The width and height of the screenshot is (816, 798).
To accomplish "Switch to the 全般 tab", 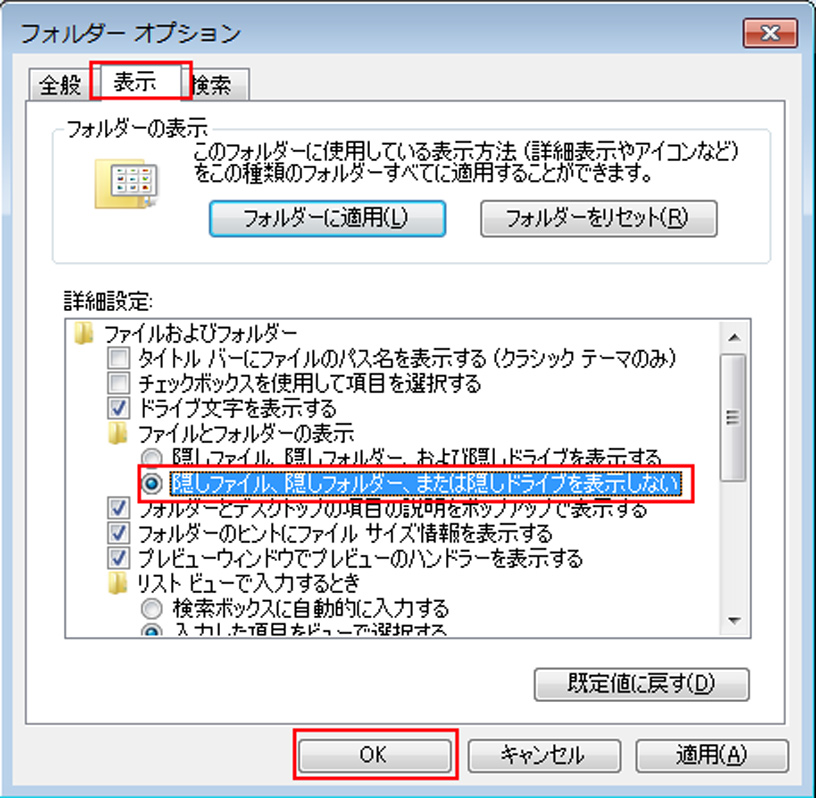I will pyautogui.click(x=60, y=84).
